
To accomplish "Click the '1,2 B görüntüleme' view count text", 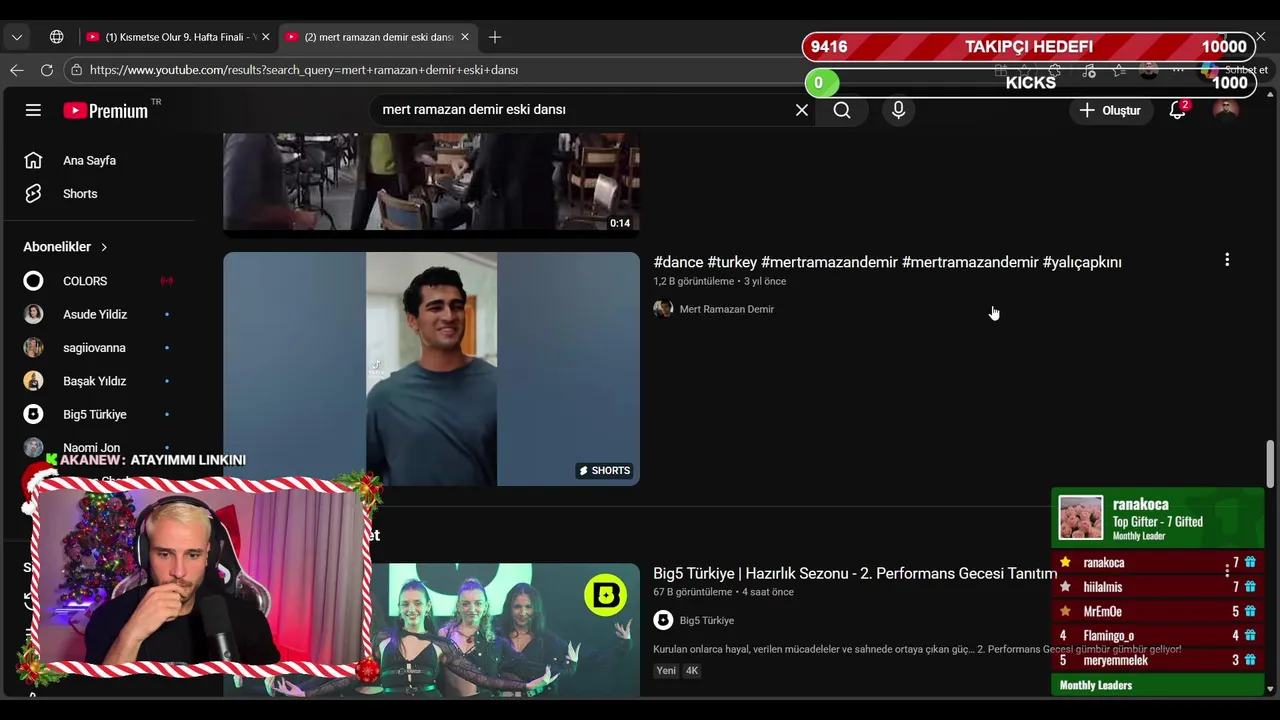I will coord(694,282).
